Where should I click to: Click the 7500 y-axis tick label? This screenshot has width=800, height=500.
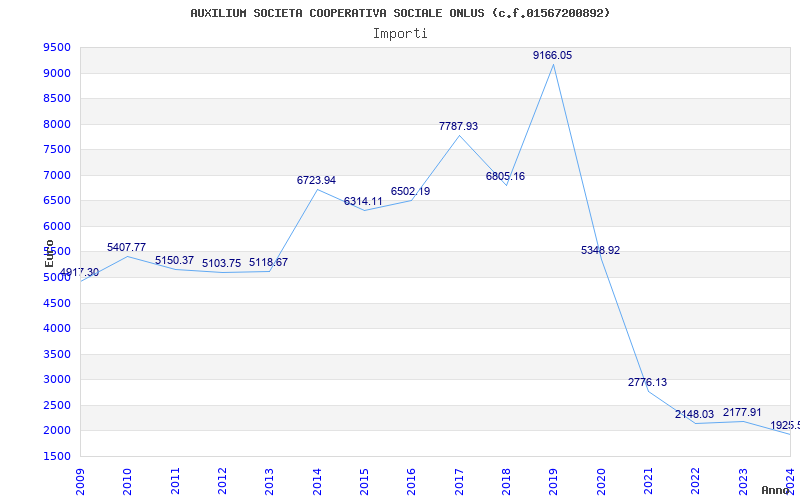[x=57, y=150]
